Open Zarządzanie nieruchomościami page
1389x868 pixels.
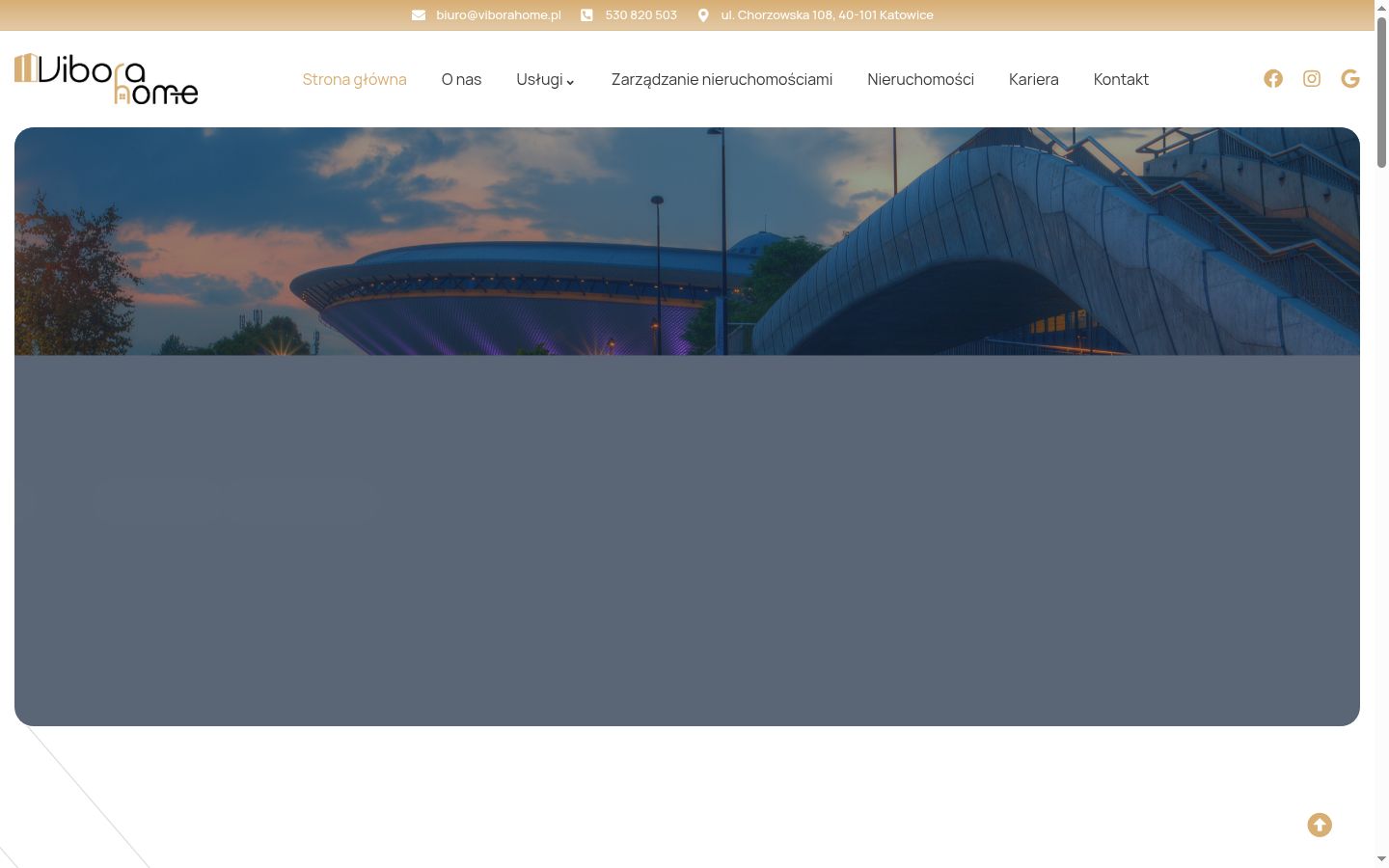point(722,79)
